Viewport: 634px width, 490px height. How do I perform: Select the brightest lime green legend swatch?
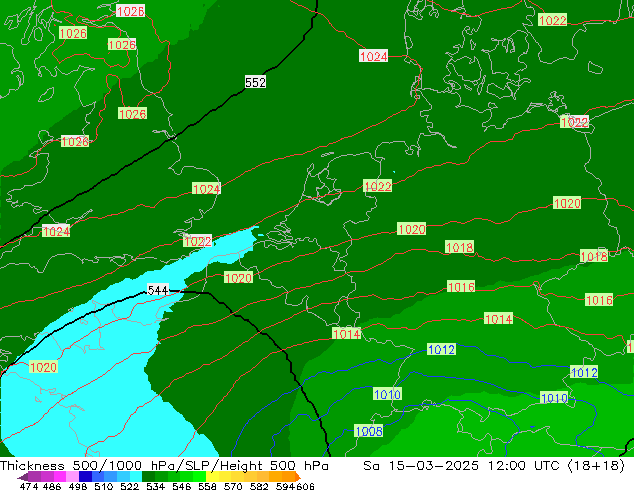[x=199, y=477]
